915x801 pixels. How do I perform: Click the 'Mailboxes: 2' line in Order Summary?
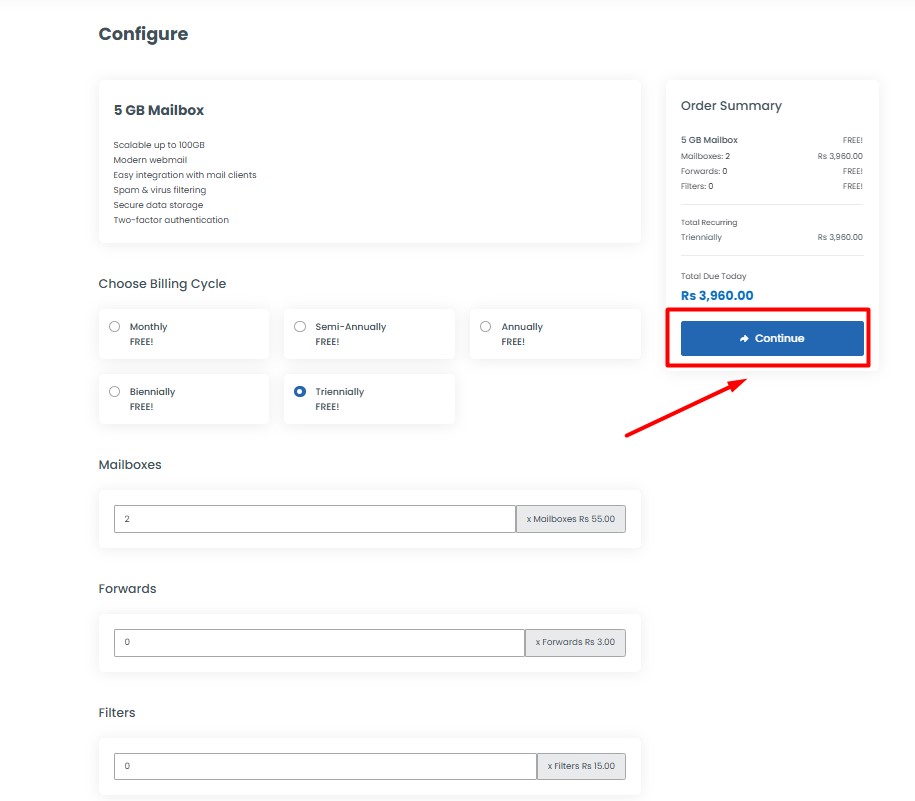(705, 156)
